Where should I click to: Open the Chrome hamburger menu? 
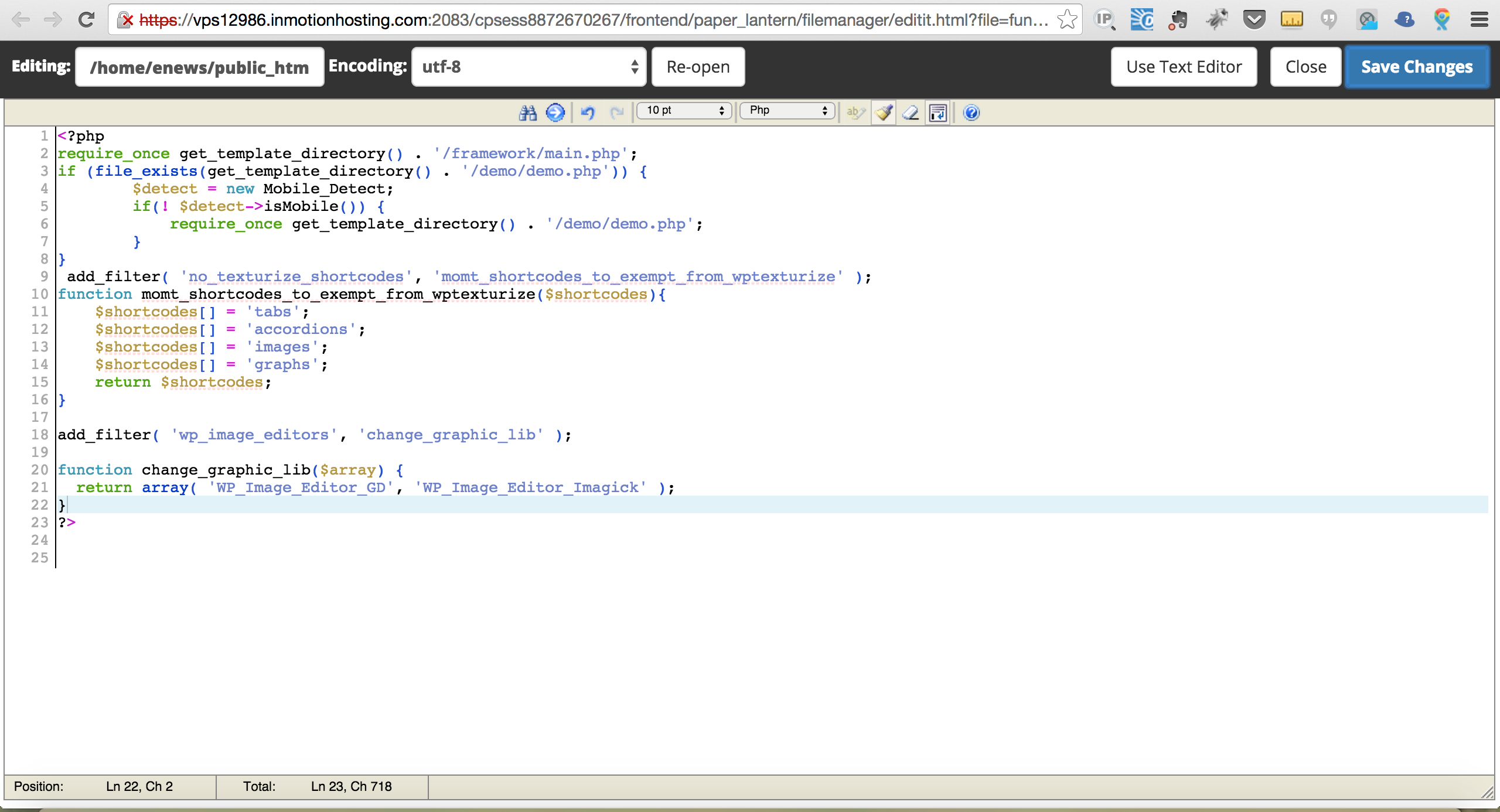point(1479,20)
